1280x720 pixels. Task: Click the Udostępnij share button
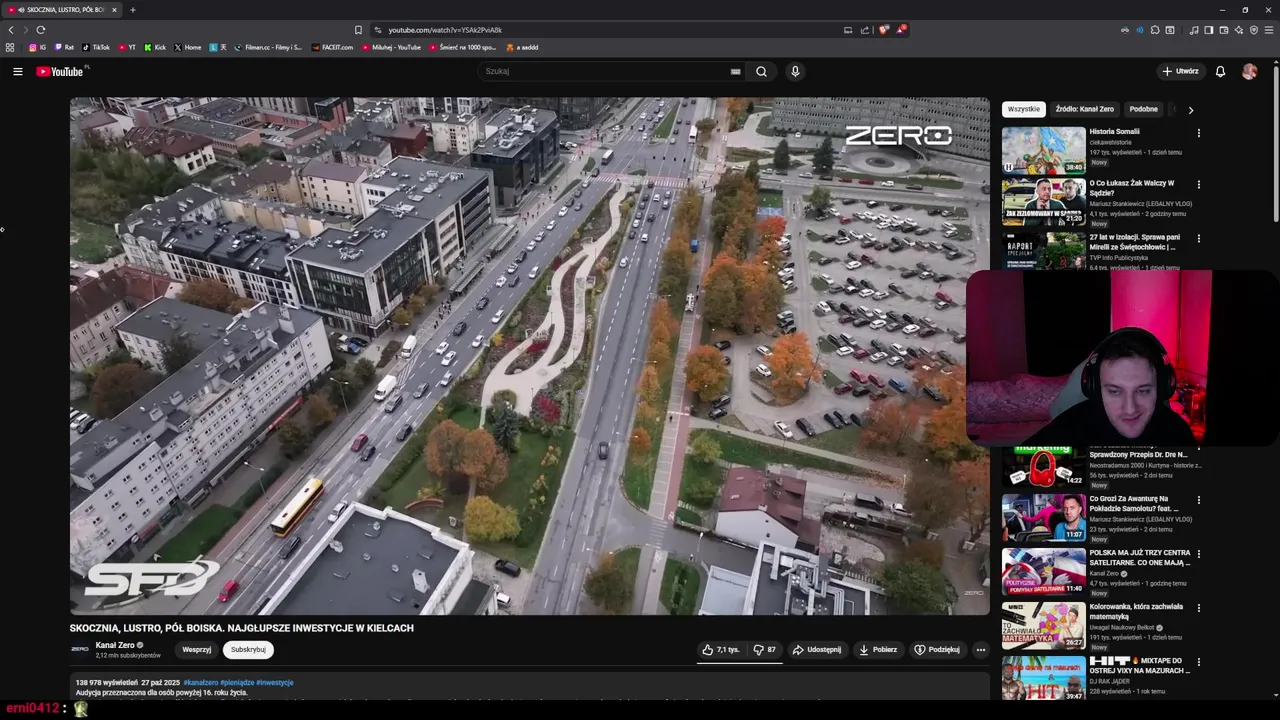(817, 649)
